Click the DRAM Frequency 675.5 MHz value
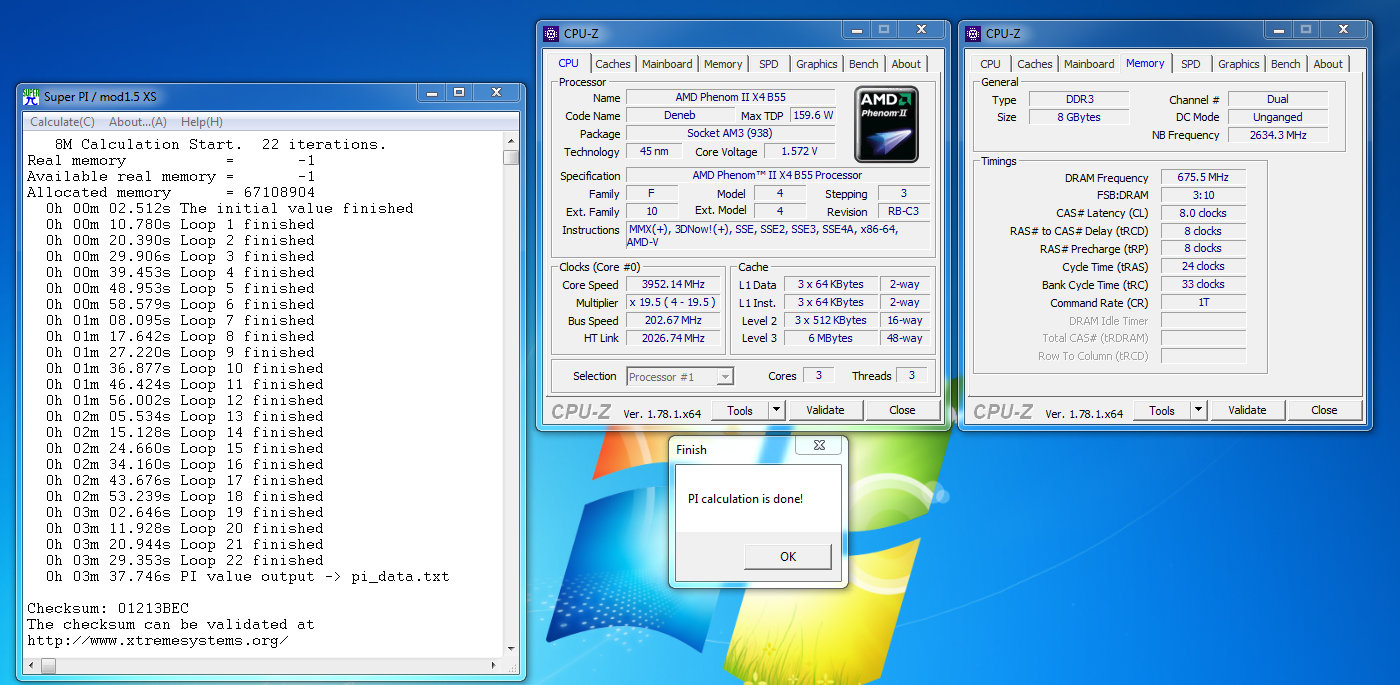This screenshot has width=1400, height=685. 1203,177
